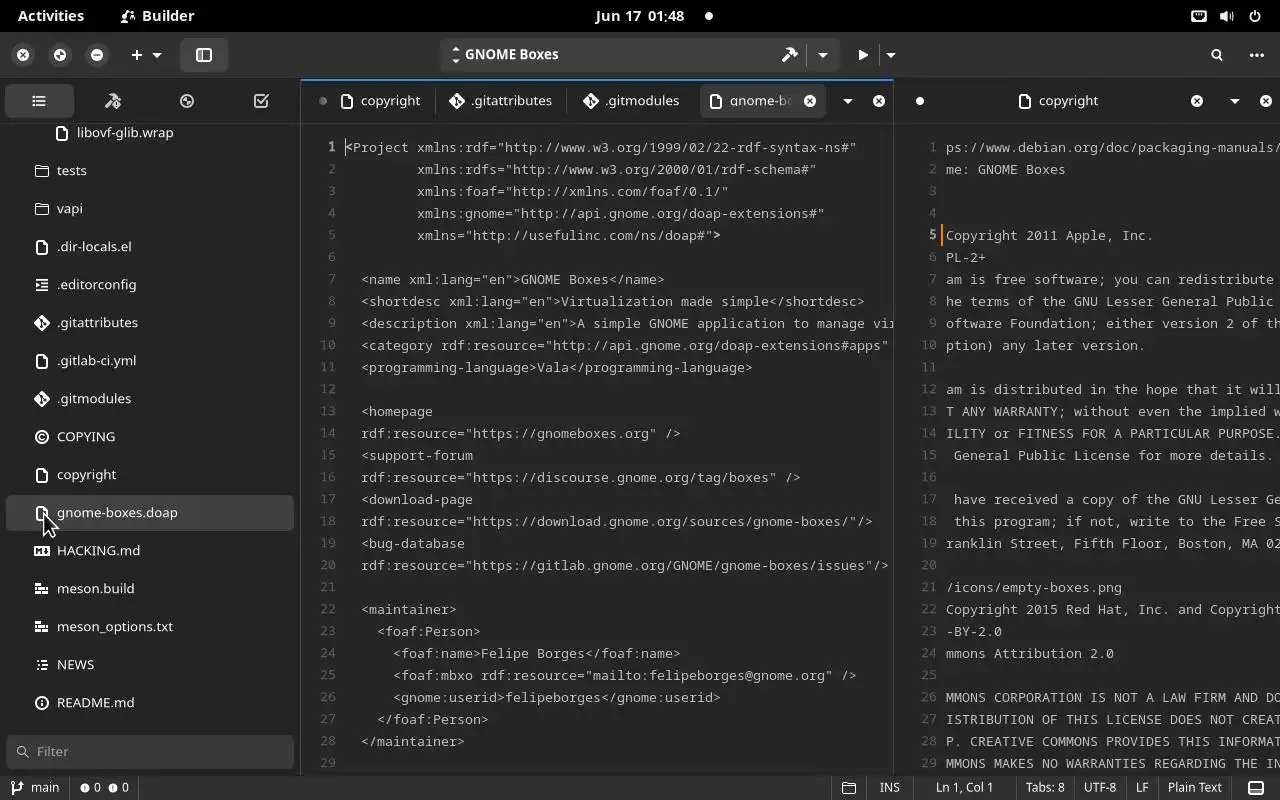Toggle the bottom panel icon in status bar
1280x800 pixels.
1257,788
